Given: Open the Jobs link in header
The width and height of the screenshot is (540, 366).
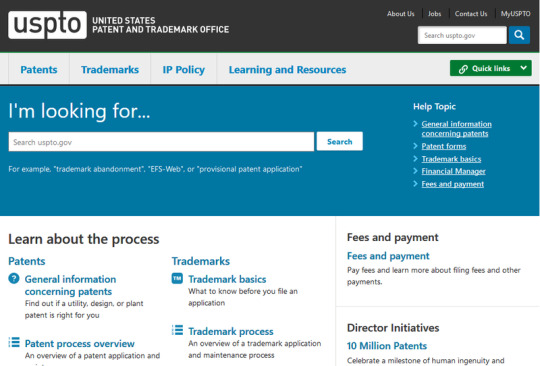Looking at the screenshot, I should pyautogui.click(x=434, y=14).
